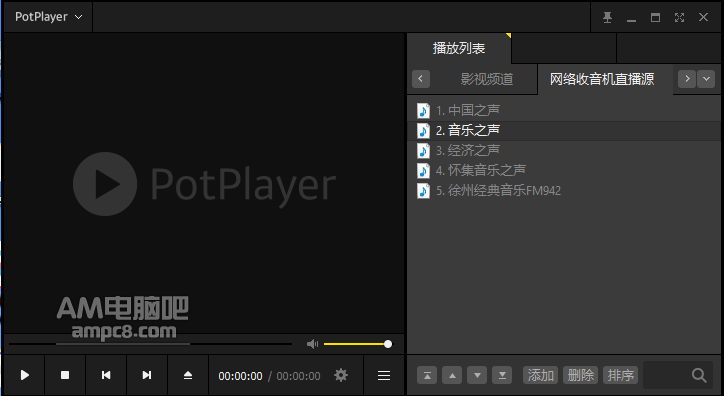This screenshot has height=396, width=724.
Task: Select playlist entry 3. 经济之声
Action: [563, 150]
